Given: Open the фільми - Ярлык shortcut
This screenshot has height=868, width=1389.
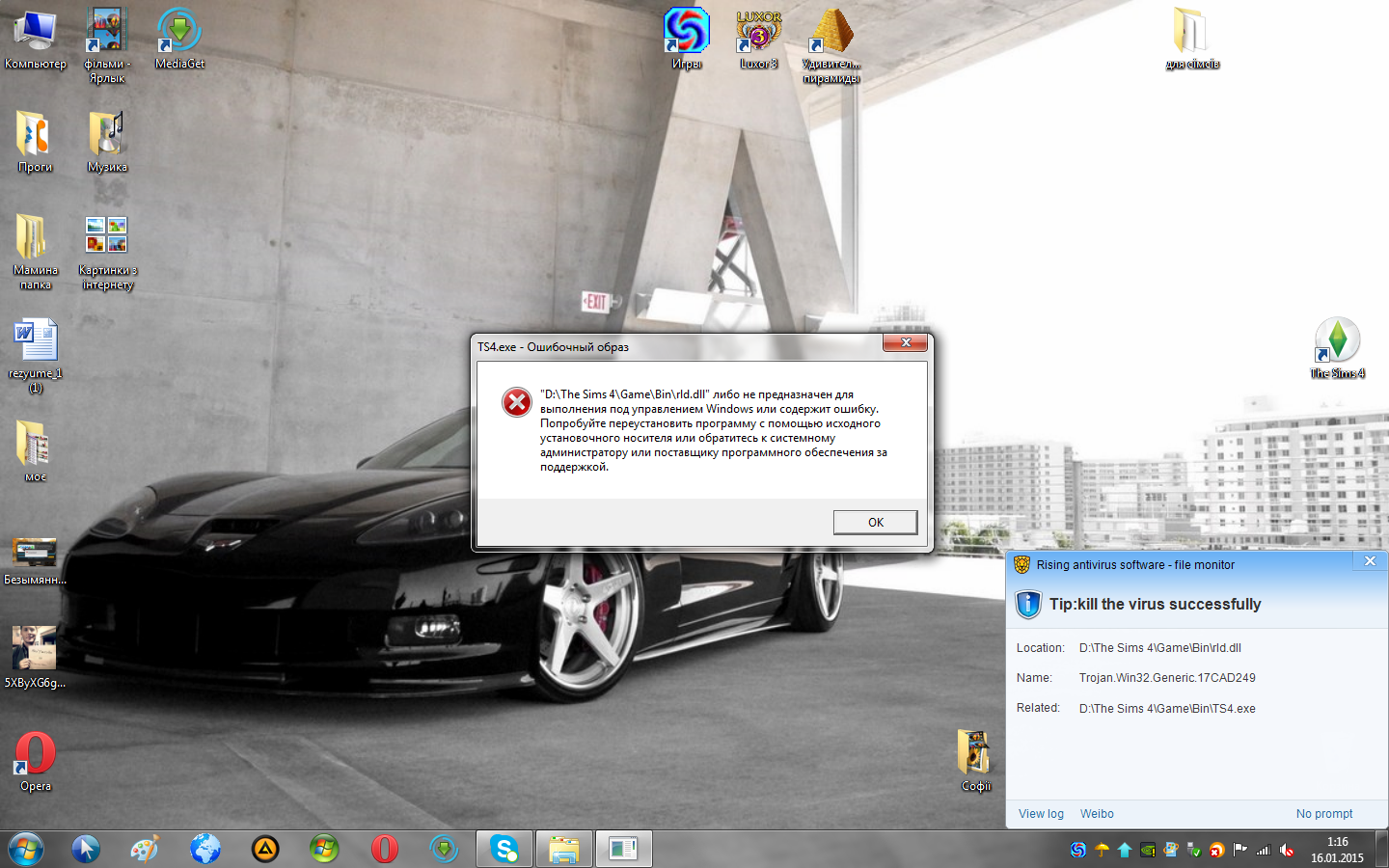Looking at the screenshot, I should coord(107,45).
